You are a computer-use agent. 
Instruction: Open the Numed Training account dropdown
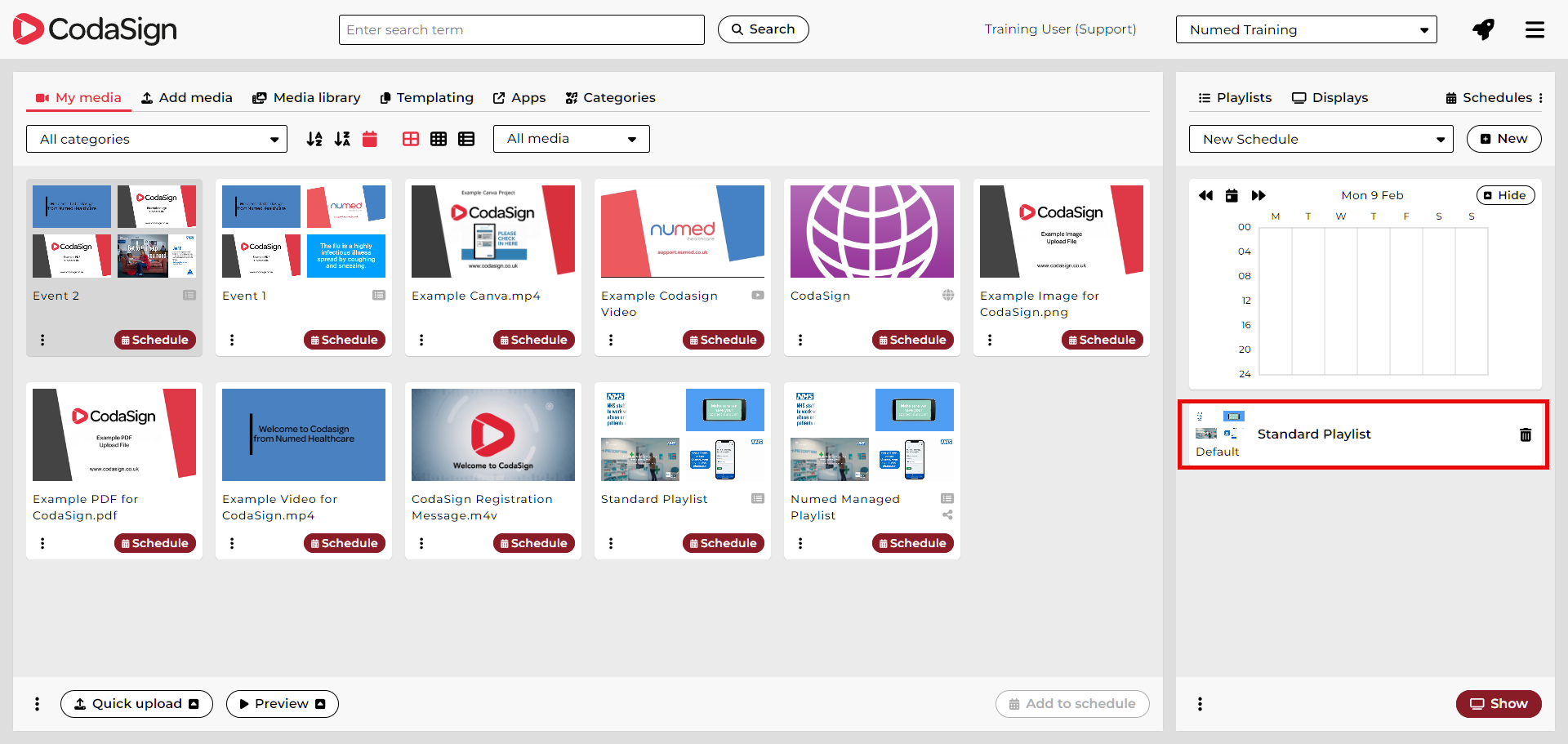1306,30
